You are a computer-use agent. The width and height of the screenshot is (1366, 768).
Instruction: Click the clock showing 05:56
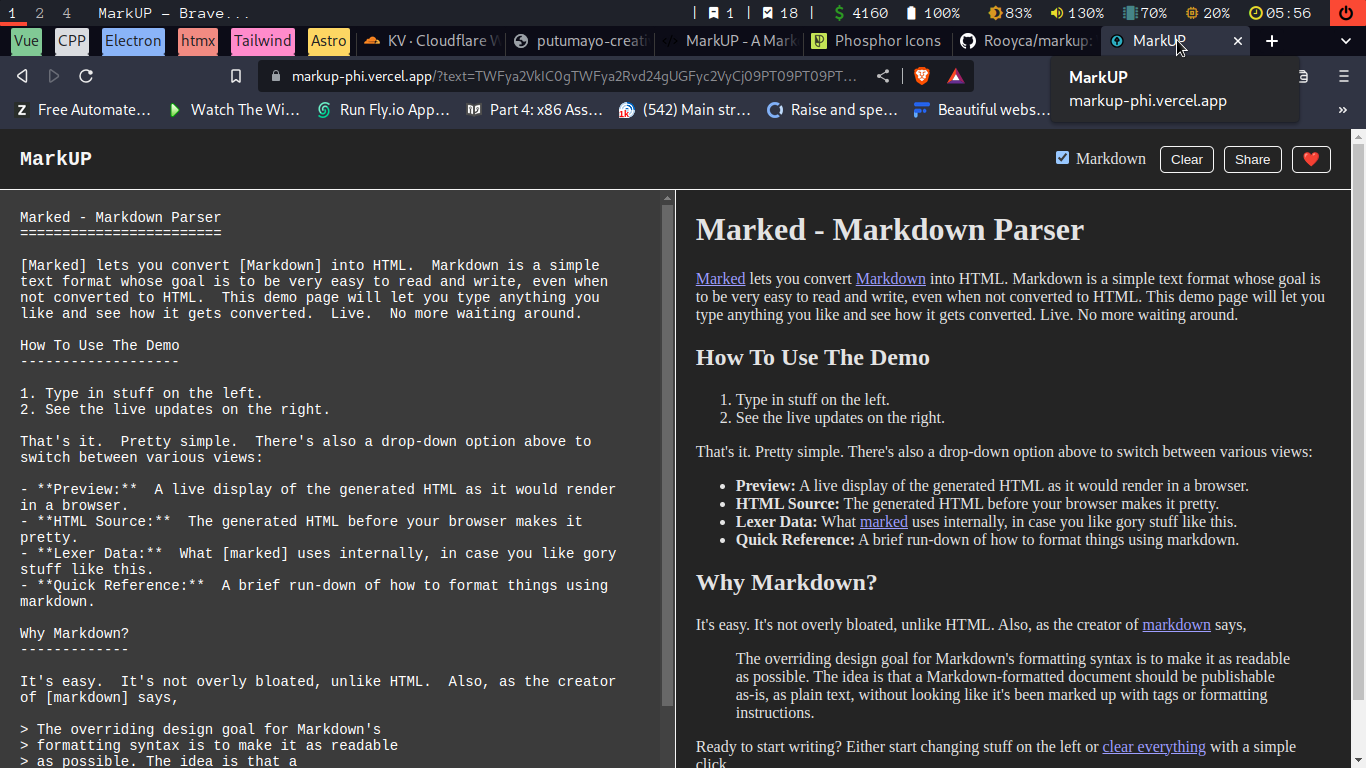[x=1280, y=13]
